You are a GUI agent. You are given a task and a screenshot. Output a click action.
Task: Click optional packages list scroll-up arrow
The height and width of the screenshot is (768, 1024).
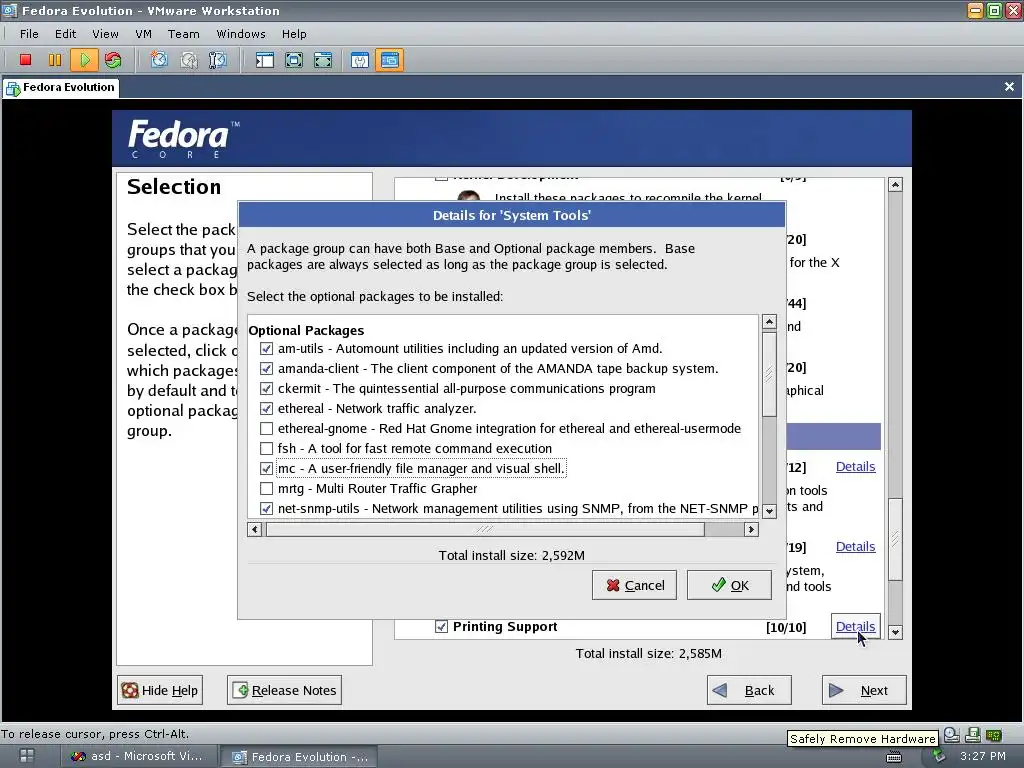click(x=769, y=322)
